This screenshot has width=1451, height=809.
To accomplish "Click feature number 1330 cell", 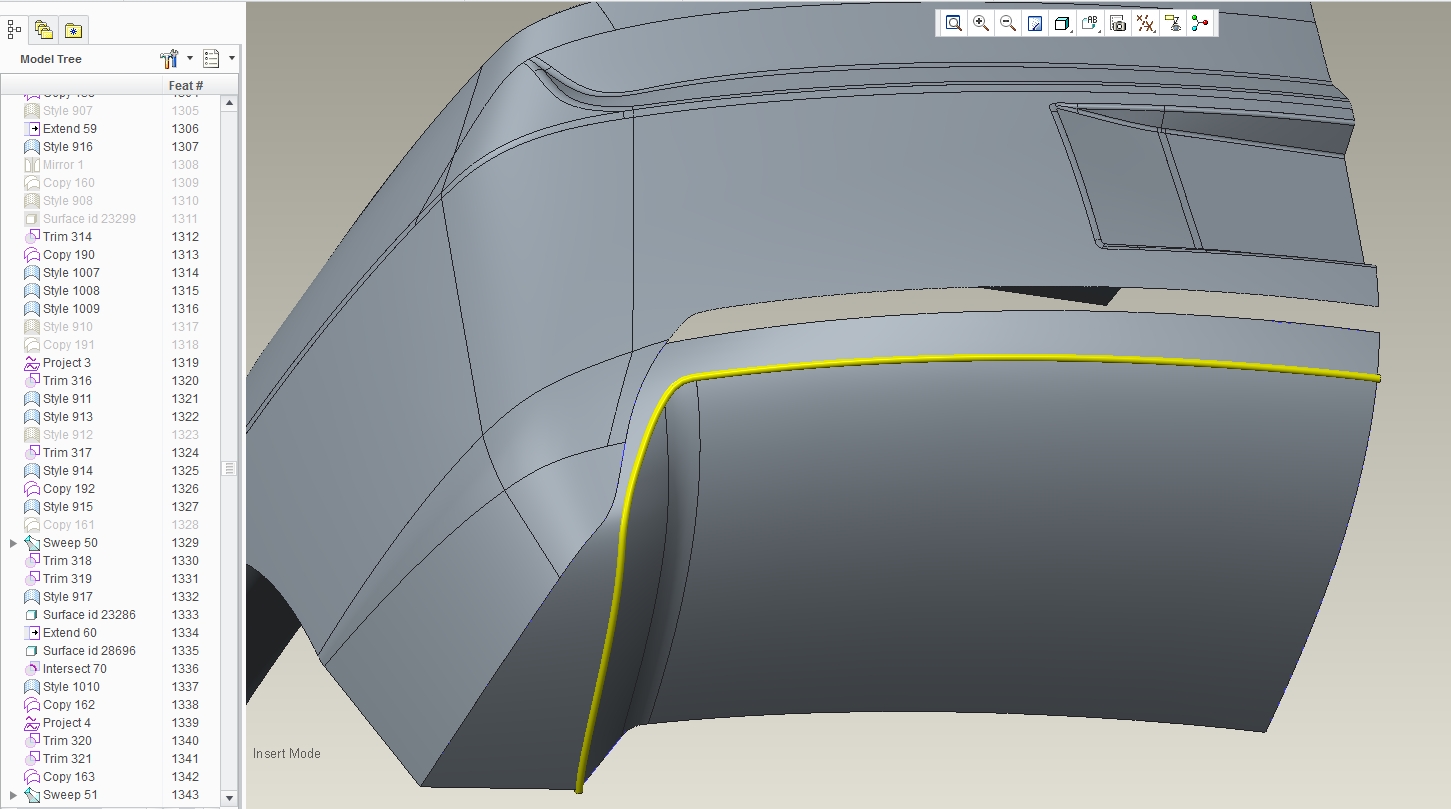I will pos(185,561).
